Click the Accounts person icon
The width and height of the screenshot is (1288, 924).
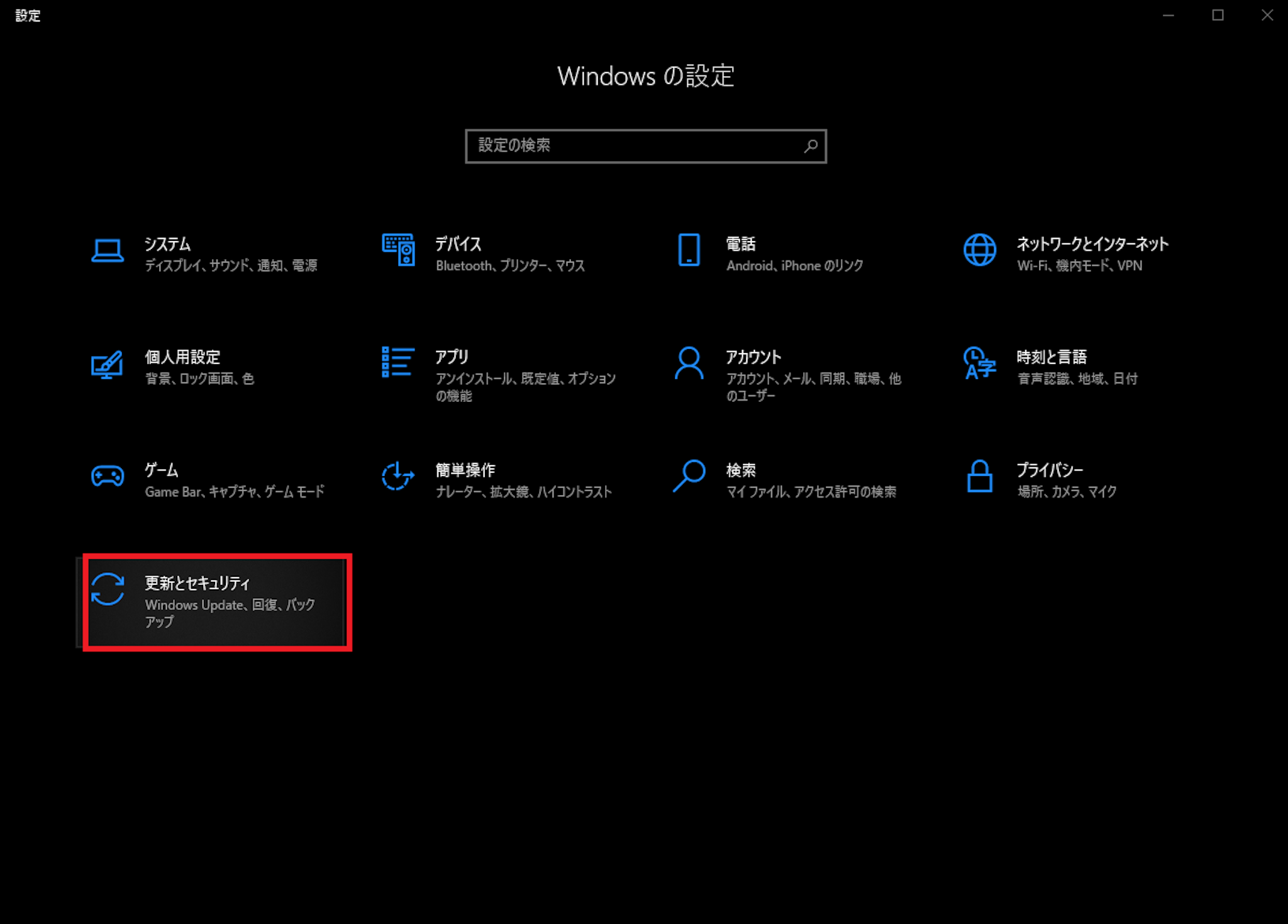(689, 363)
